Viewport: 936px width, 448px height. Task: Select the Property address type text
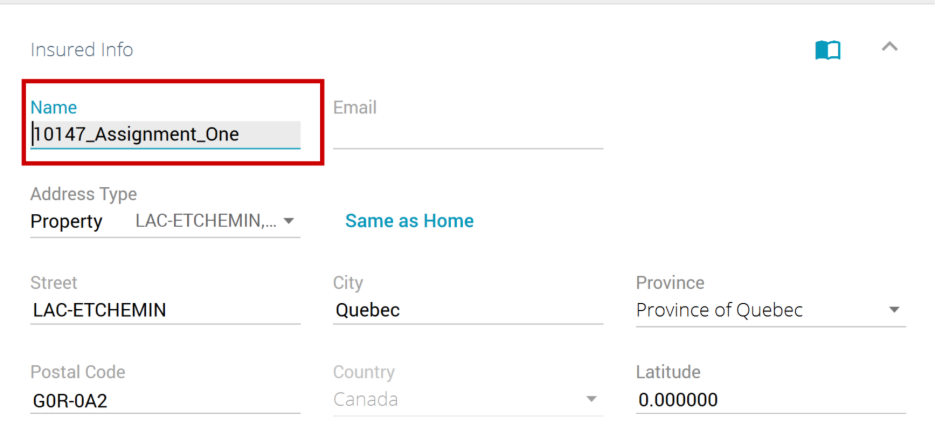[66, 221]
